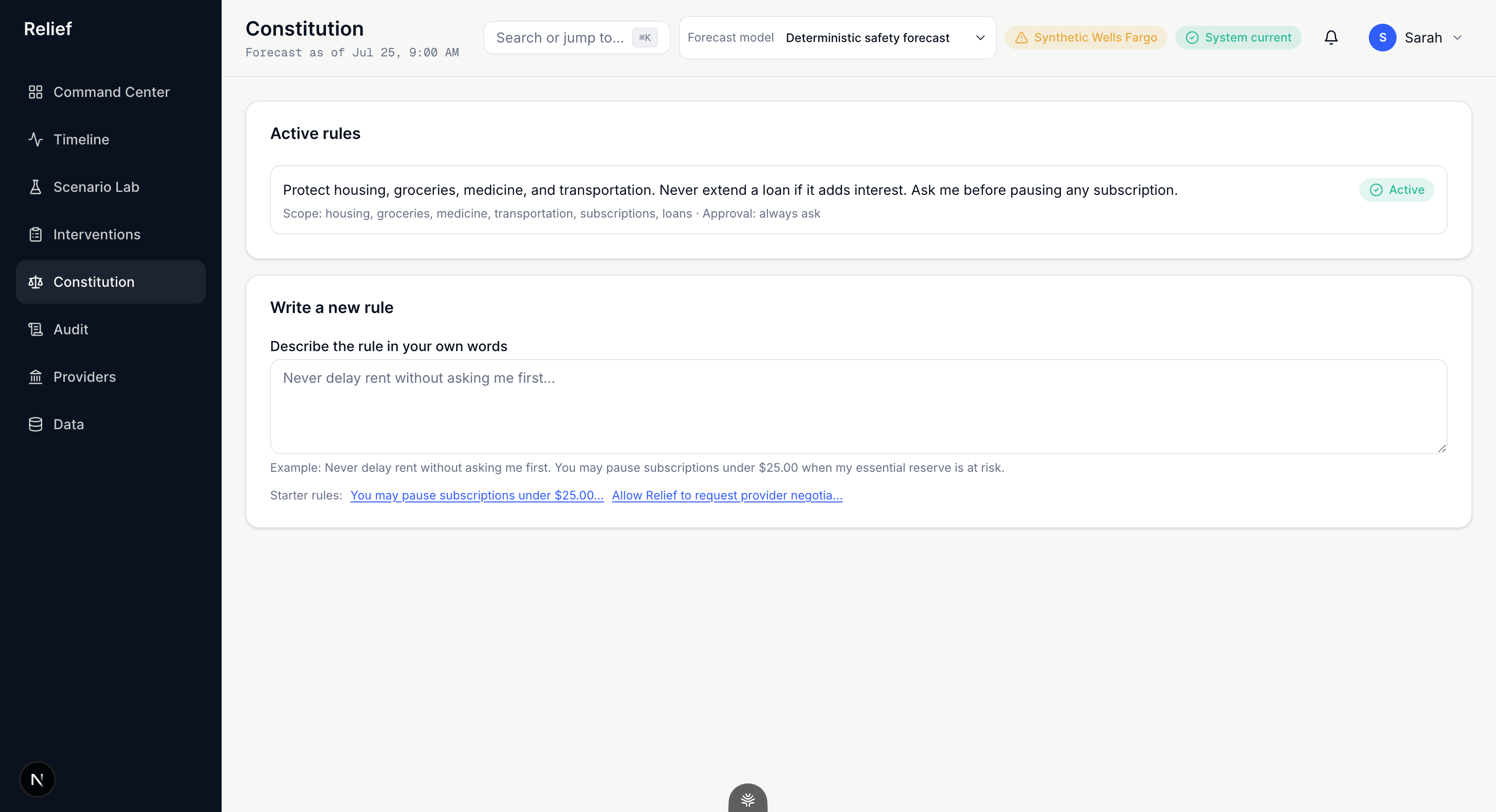Click the Timeline pulse icon
The image size is (1496, 812).
[x=36, y=139]
